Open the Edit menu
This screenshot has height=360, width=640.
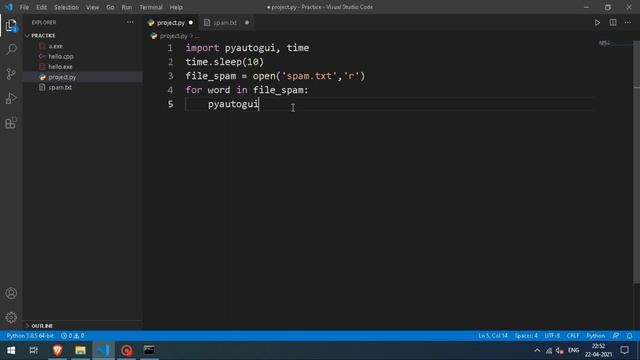coord(41,7)
